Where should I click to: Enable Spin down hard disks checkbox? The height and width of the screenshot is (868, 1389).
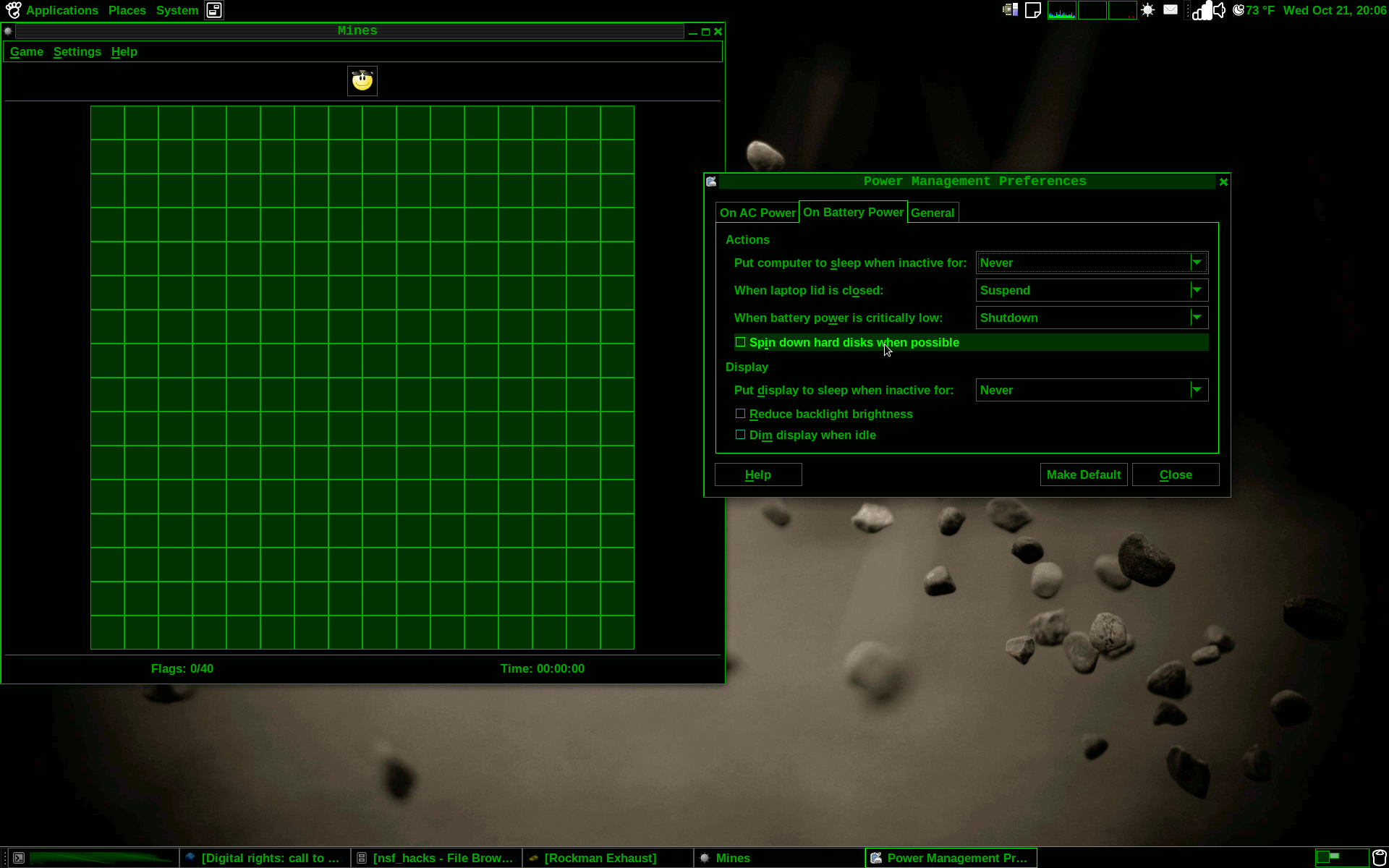tap(740, 342)
